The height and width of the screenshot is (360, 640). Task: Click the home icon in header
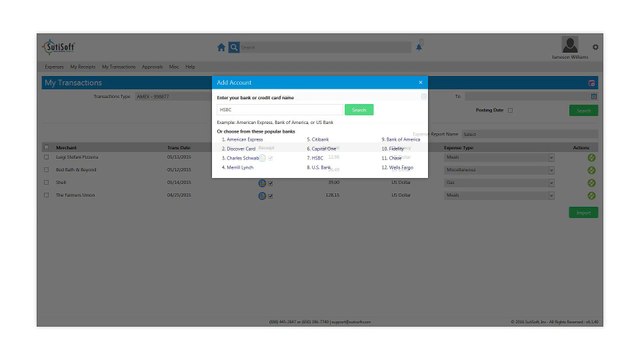[221, 47]
